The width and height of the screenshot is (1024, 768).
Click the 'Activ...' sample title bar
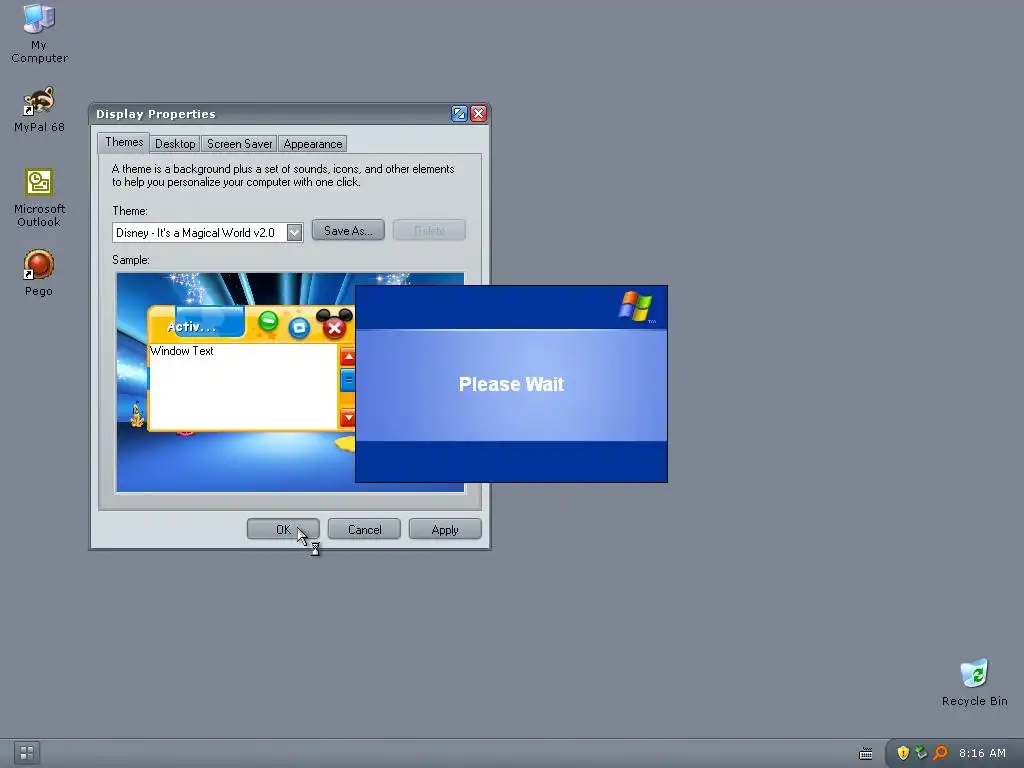(191, 327)
